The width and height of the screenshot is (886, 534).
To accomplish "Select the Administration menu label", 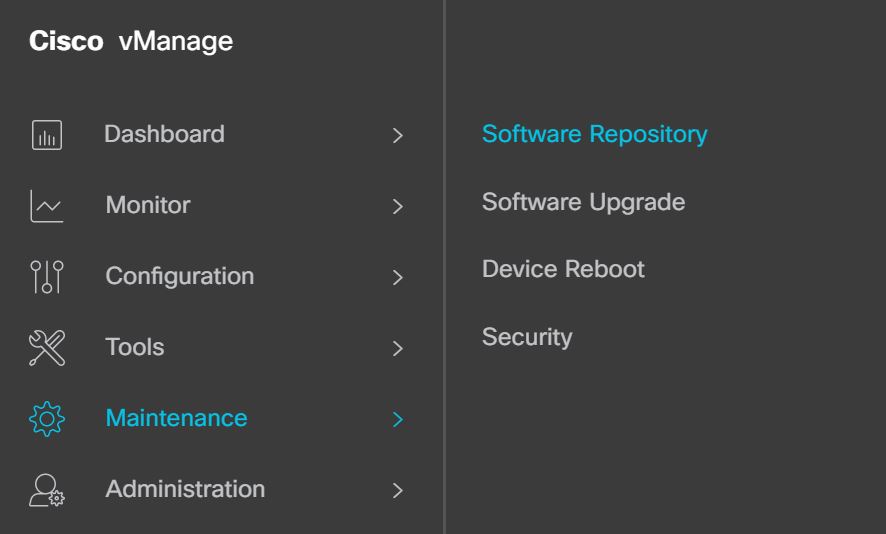I will click(185, 489).
